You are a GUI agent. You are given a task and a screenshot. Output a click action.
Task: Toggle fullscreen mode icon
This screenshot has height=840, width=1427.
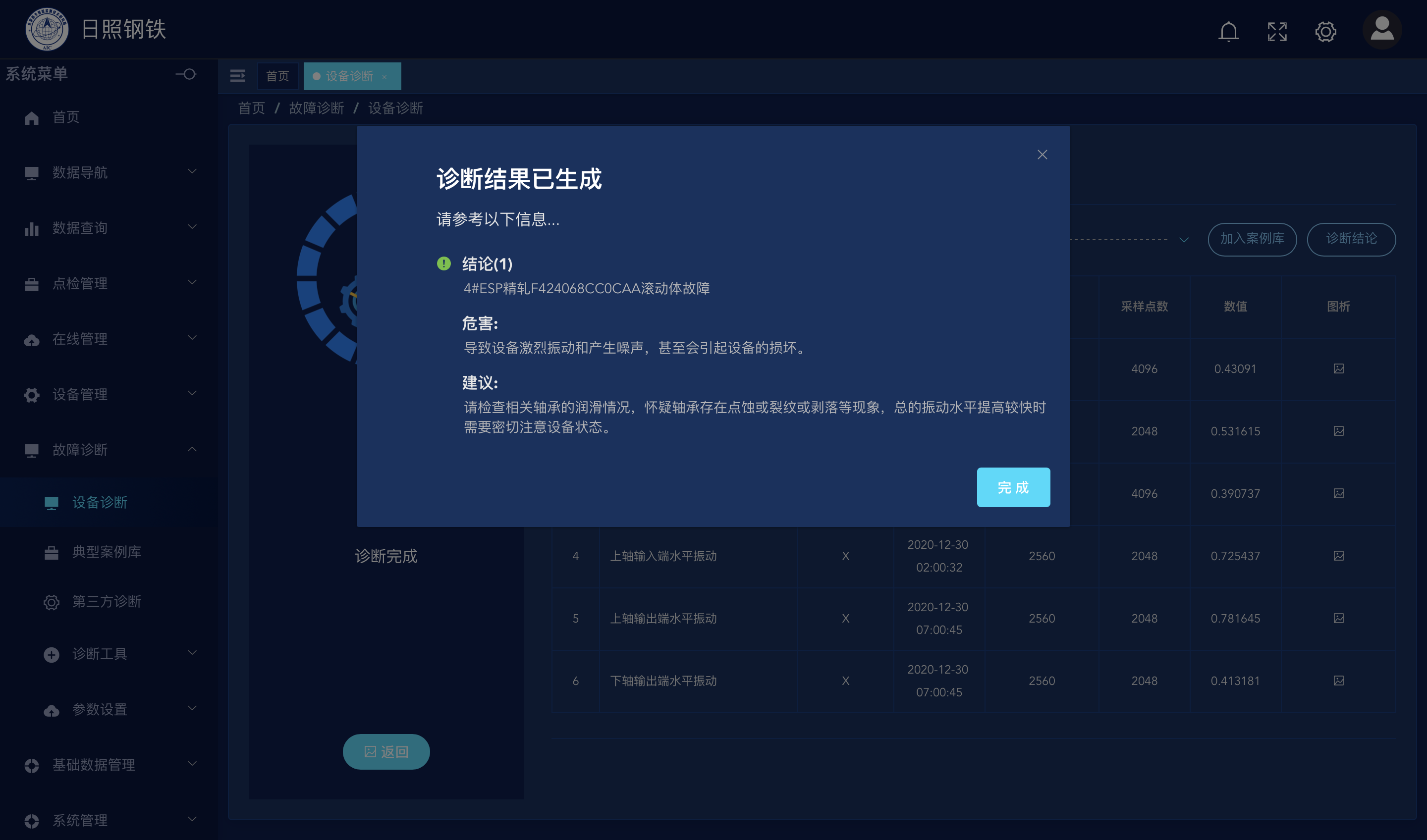[1277, 32]
